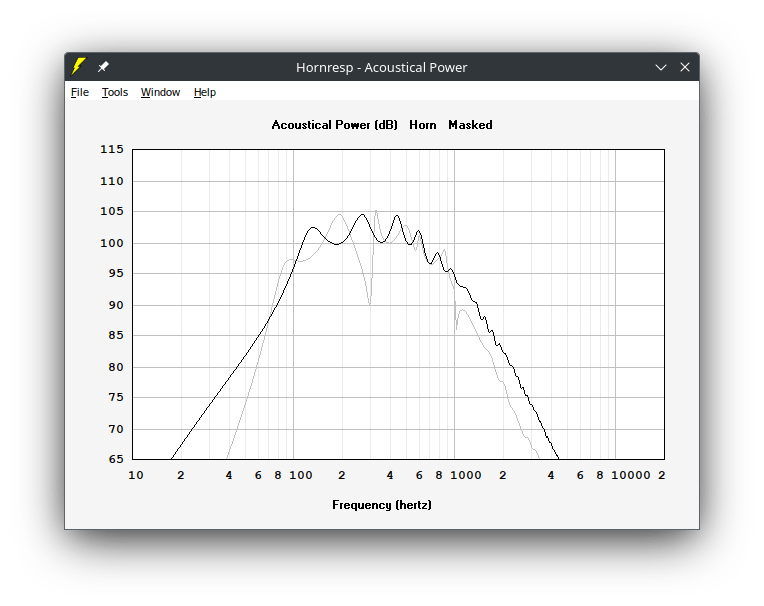Click the 115 dB y-axis value
Image resolution: width=764 pixels, height=606 pixels.
[x=112, y=149]
